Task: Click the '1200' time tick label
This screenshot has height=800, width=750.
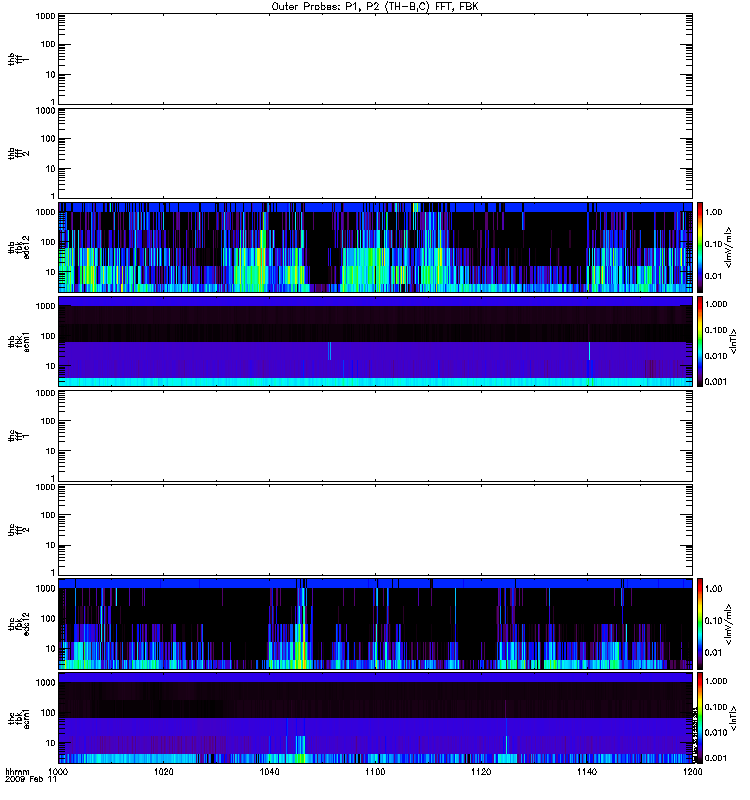Action: 692,771
